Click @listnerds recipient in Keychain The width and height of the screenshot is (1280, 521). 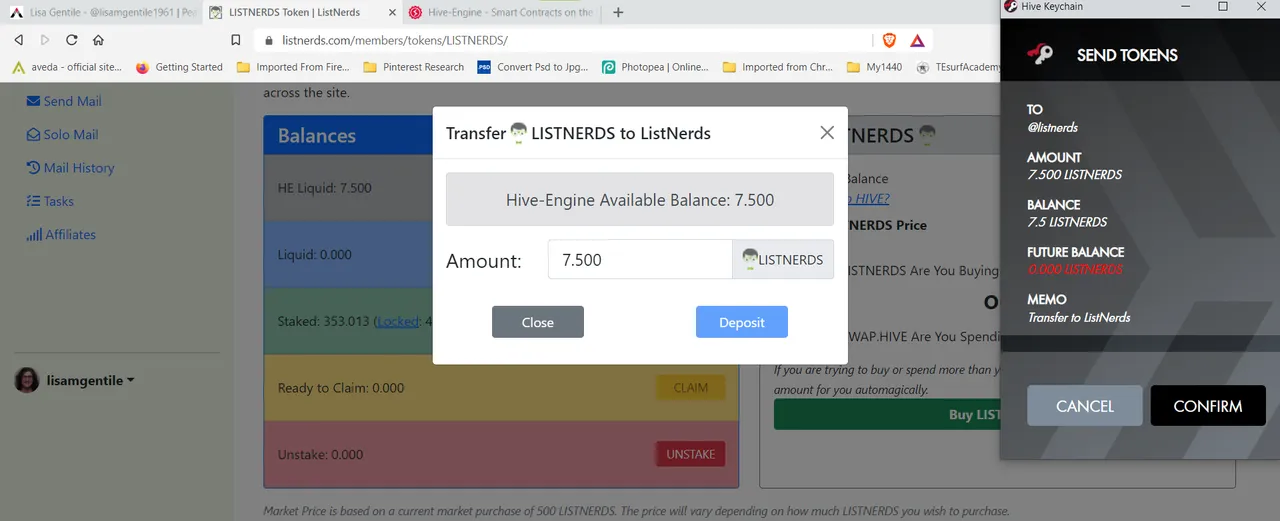(1053, 127)
